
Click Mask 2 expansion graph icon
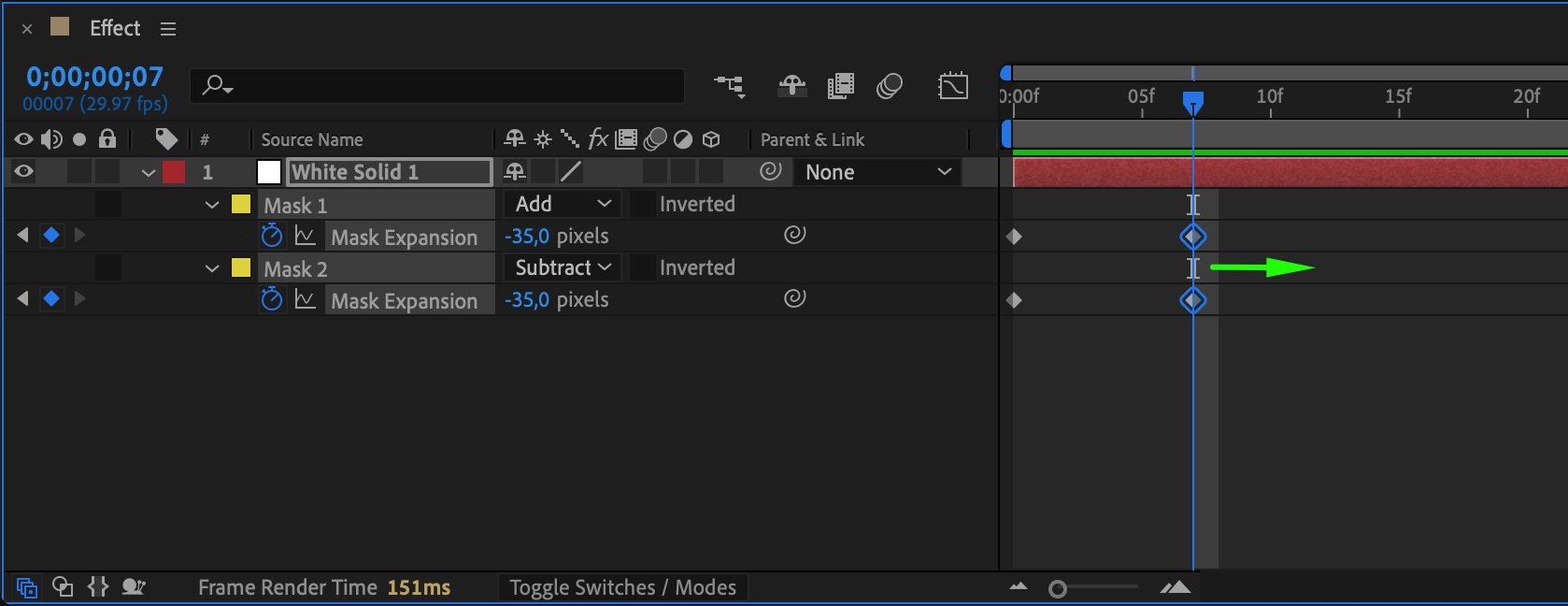point(305,299)
